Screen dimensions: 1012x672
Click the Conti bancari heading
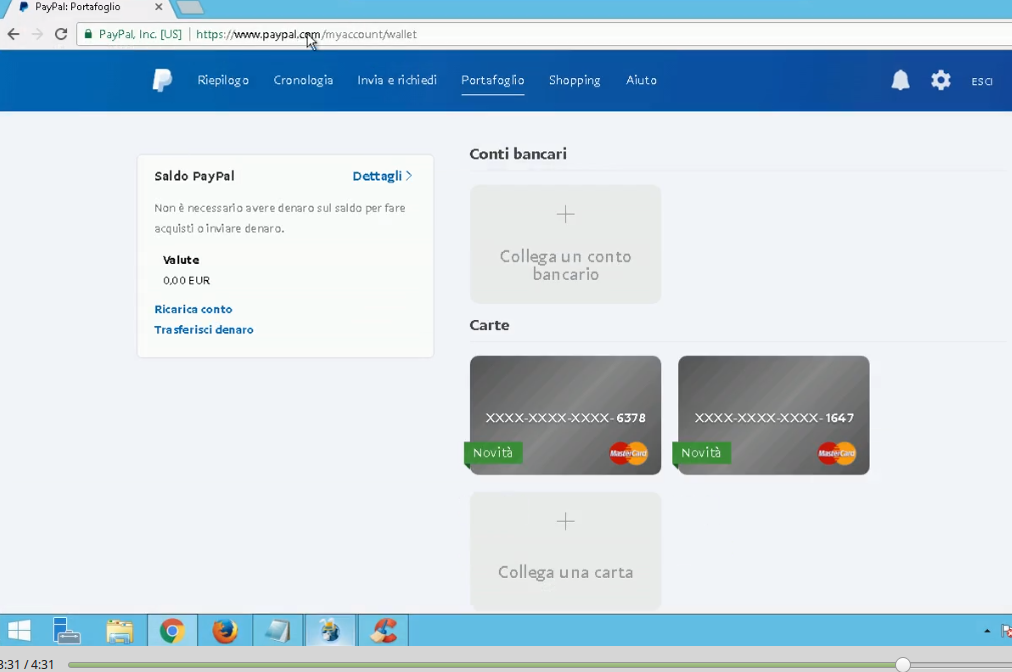tap(518, 154)
